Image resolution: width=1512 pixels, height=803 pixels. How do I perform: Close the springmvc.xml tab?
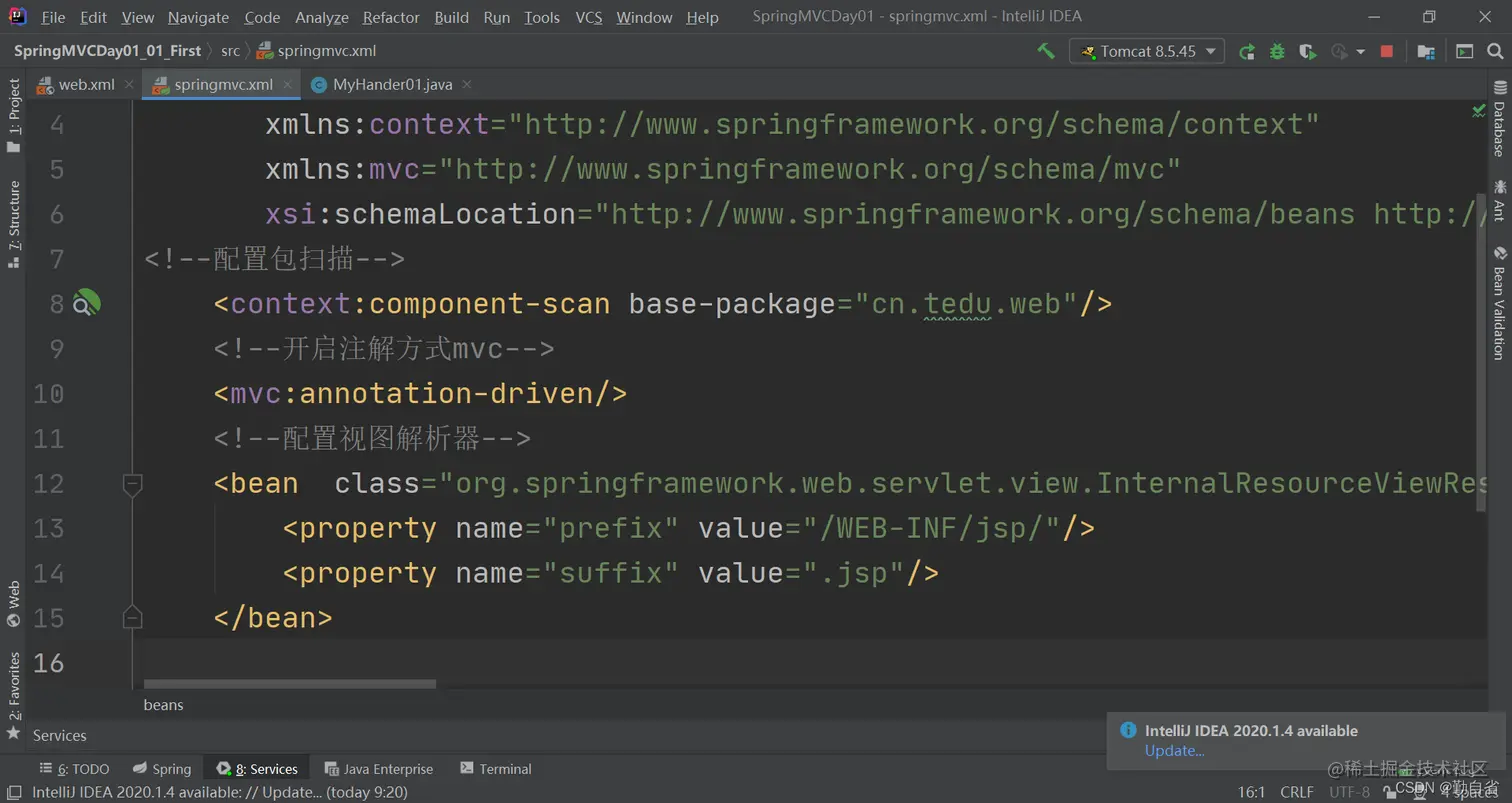pyautogui.click(x=286, y=85)
